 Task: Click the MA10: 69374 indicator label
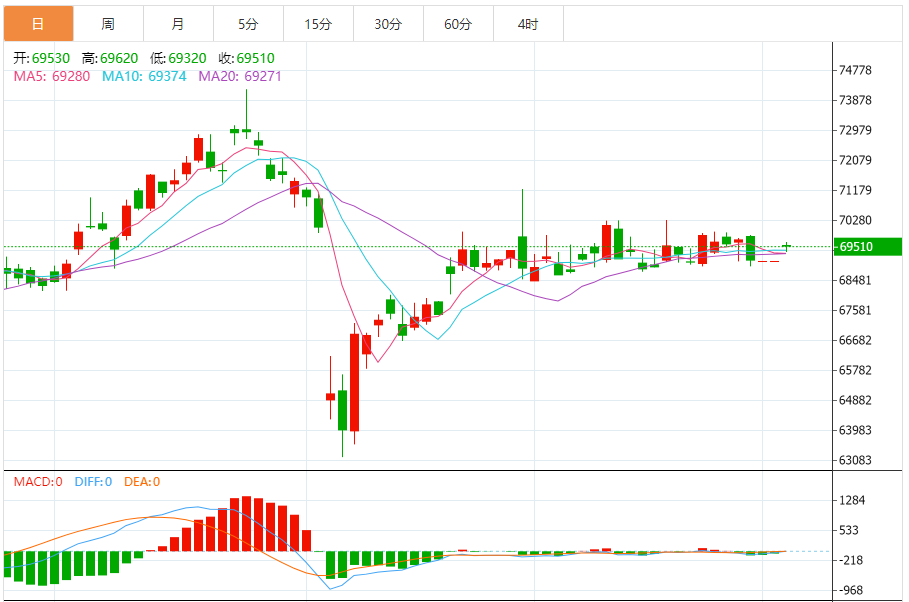144,76
